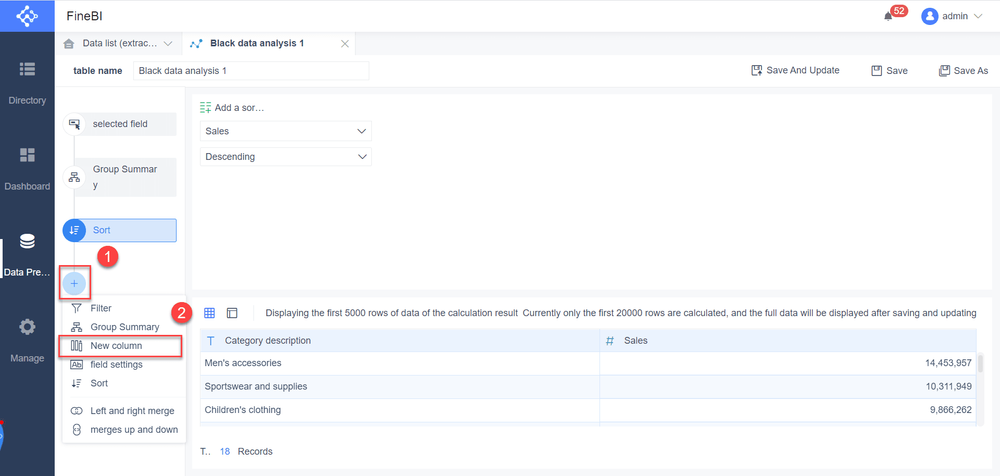Select the Group Summary step
This screenshot has height=476, width=1000.
123,177
